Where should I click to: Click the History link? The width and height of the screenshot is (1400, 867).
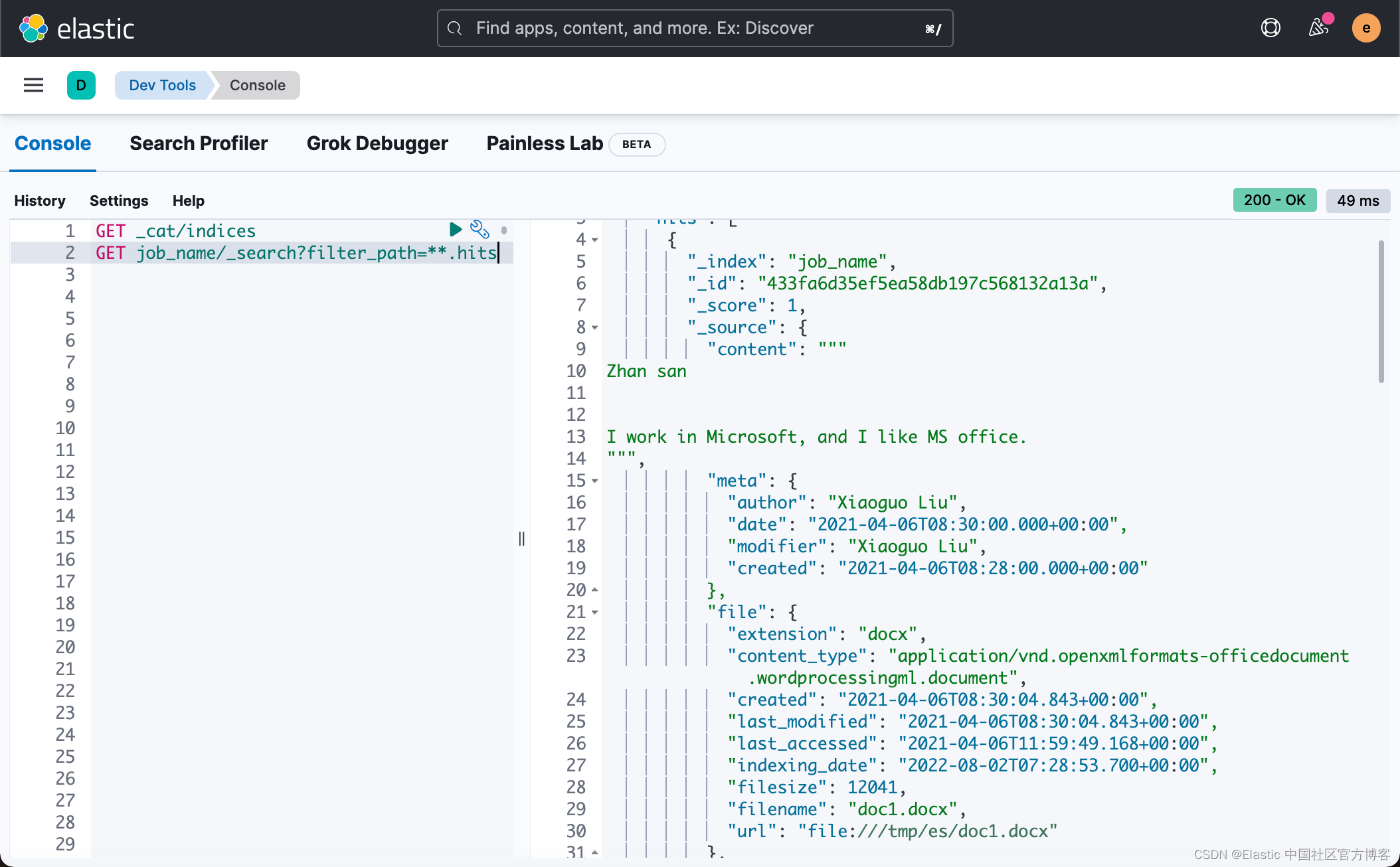point(40,200)
